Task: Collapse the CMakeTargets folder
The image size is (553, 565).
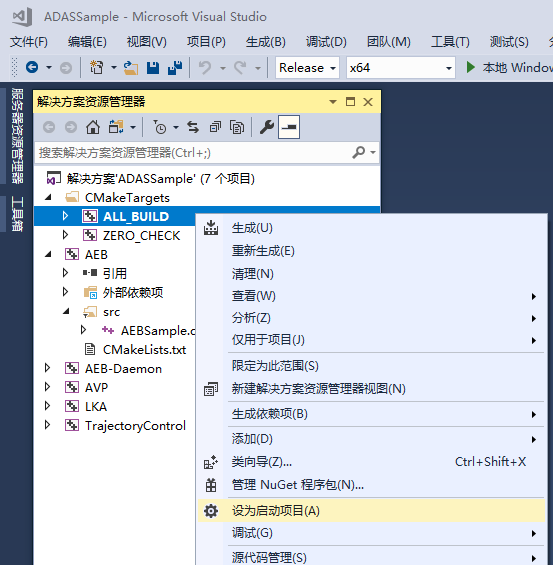Action: [48, 197]
